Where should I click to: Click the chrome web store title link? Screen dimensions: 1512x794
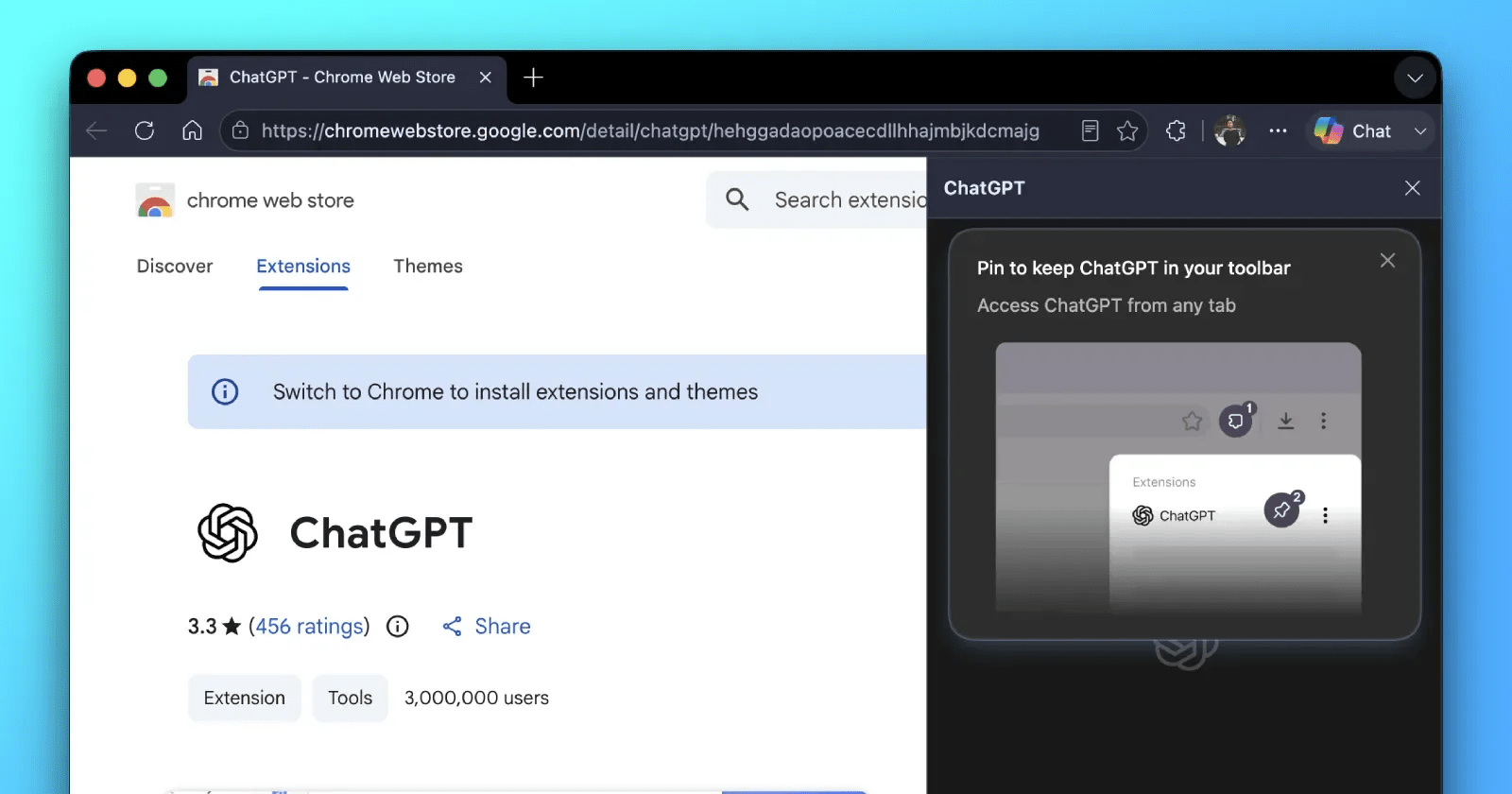[270, 200]
